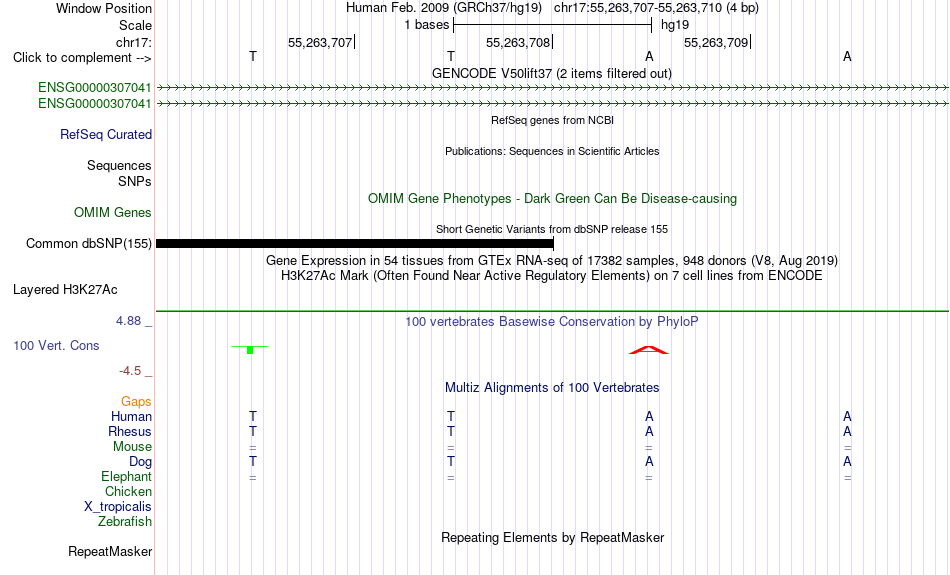Click the RefSeq Curated track label
Image resolution: width=950 pixels, height=575 pixels.
tap(105, 135)
